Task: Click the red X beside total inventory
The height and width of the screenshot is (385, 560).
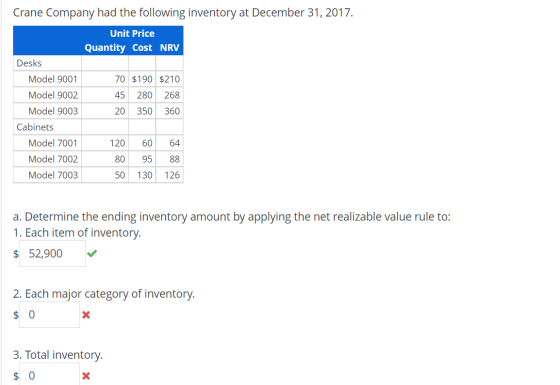Action: [86, 376]
